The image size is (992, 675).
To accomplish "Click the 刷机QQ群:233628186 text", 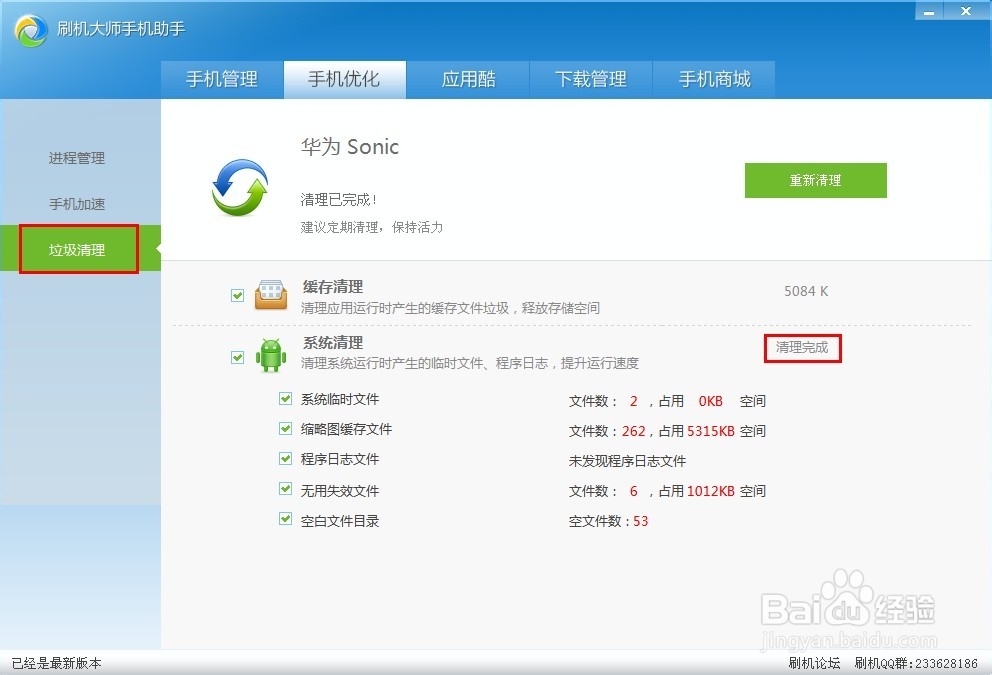I will click(916, 663).
